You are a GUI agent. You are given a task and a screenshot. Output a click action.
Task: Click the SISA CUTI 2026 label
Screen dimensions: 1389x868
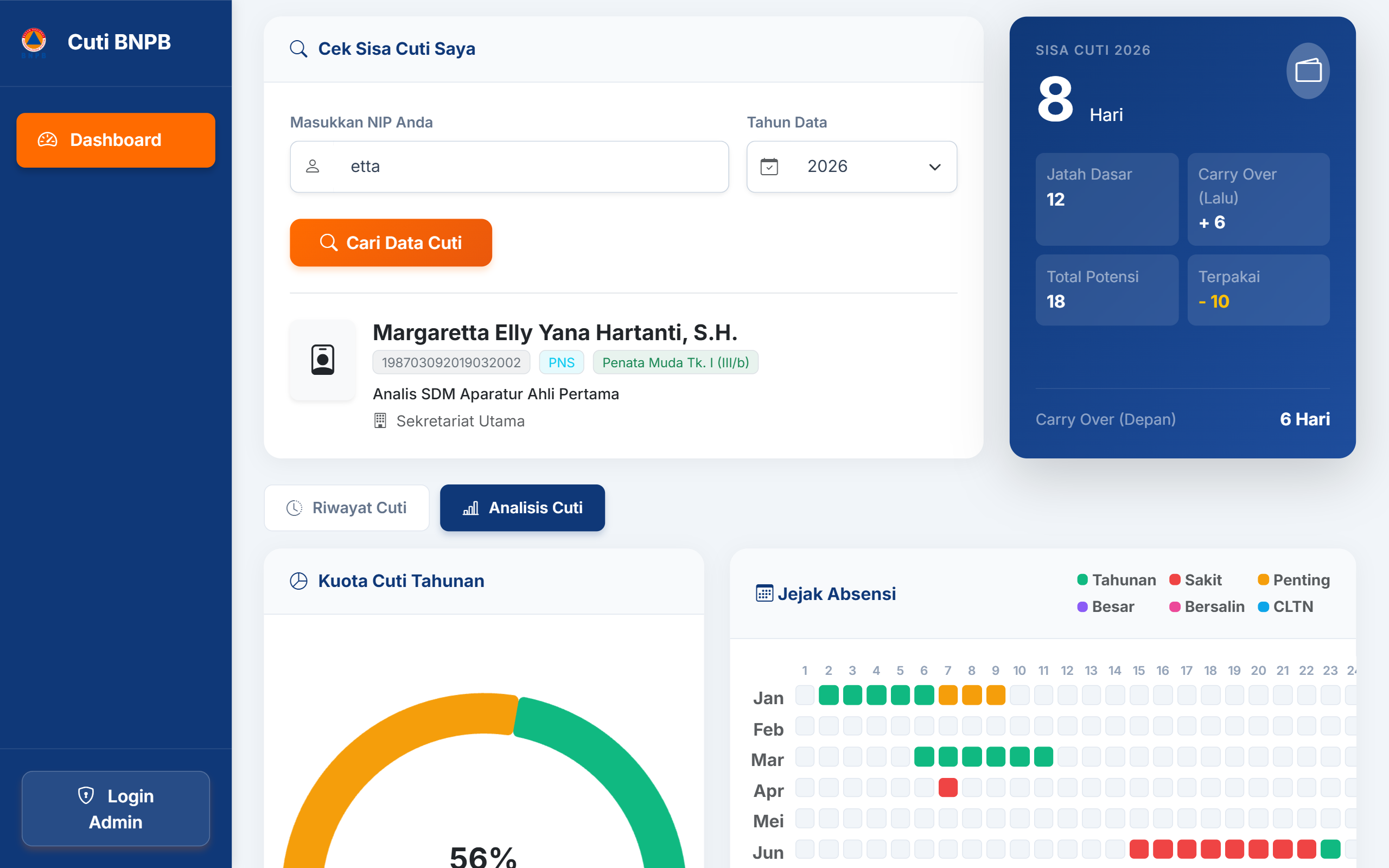1093,50
